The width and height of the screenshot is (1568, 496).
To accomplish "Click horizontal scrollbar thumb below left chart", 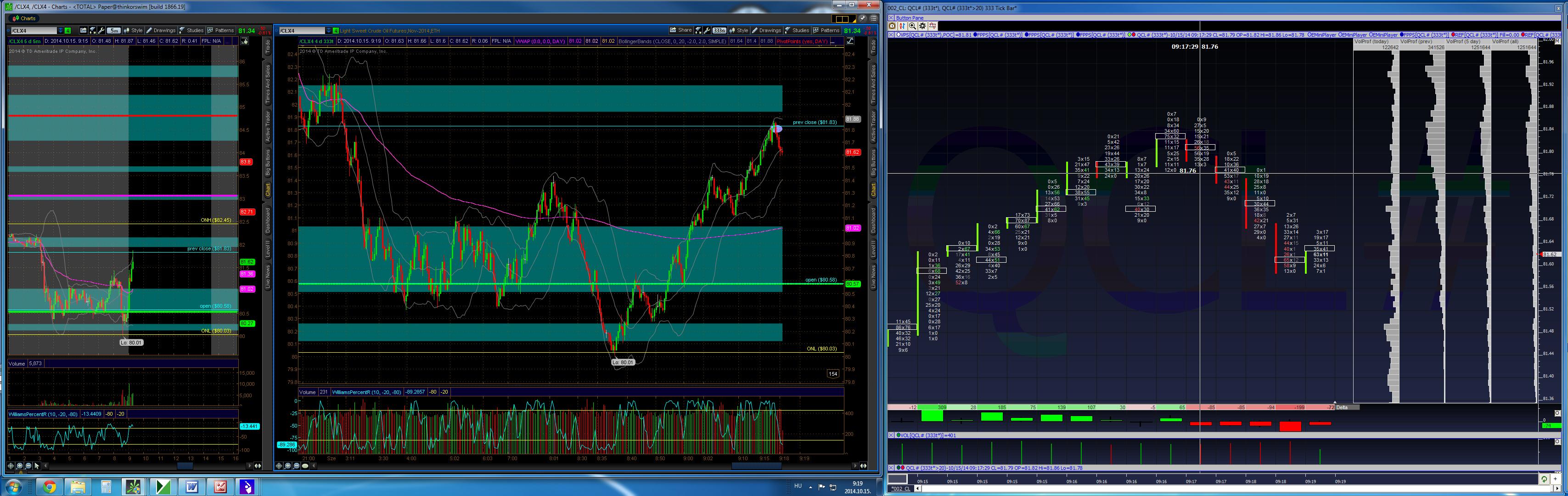I will point(185,466).
